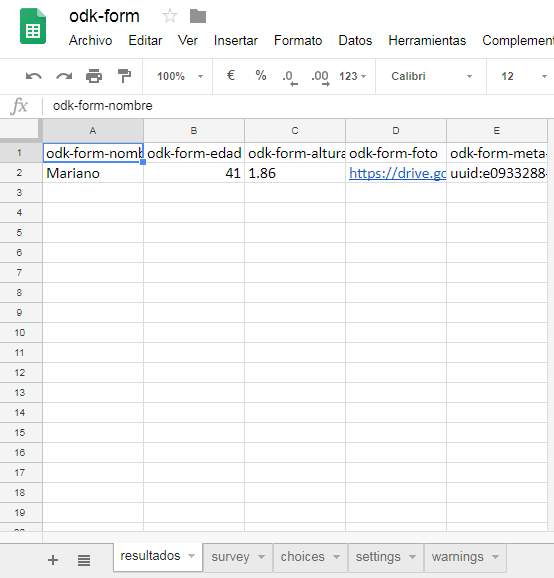Activate the paint format tool
554x578 pixels.
coord(124,76)
